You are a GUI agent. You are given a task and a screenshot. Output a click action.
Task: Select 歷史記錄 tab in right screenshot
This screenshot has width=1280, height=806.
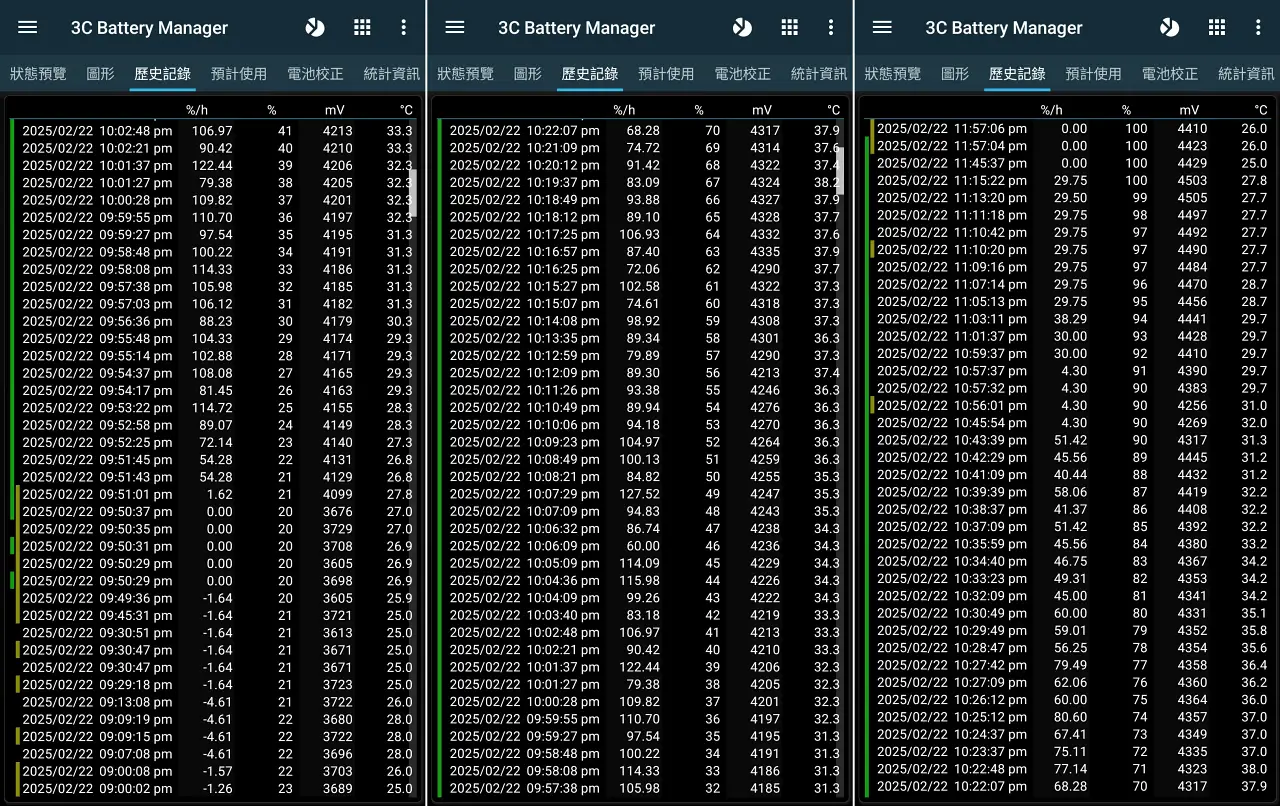click(x=1016, y=73)
